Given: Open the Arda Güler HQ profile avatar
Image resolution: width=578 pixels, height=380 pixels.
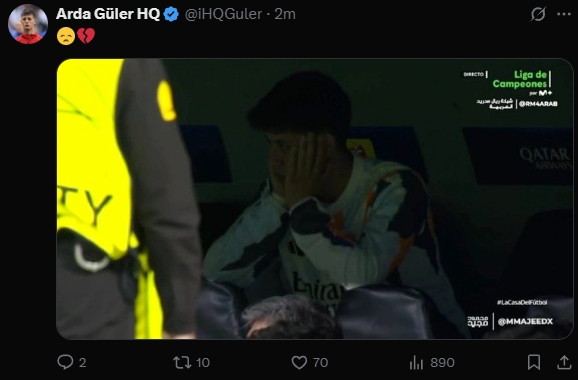Looking at the screenshot, I should click(28, 24).
